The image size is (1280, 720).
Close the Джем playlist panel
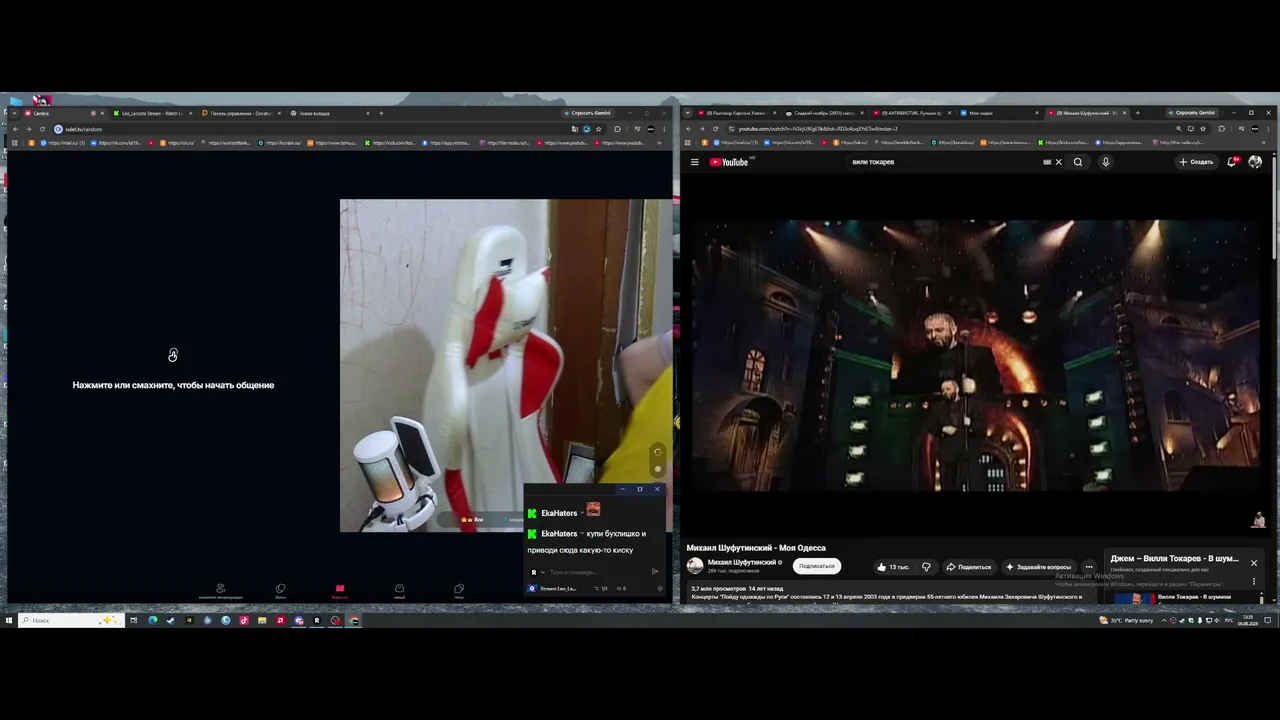1253,563
